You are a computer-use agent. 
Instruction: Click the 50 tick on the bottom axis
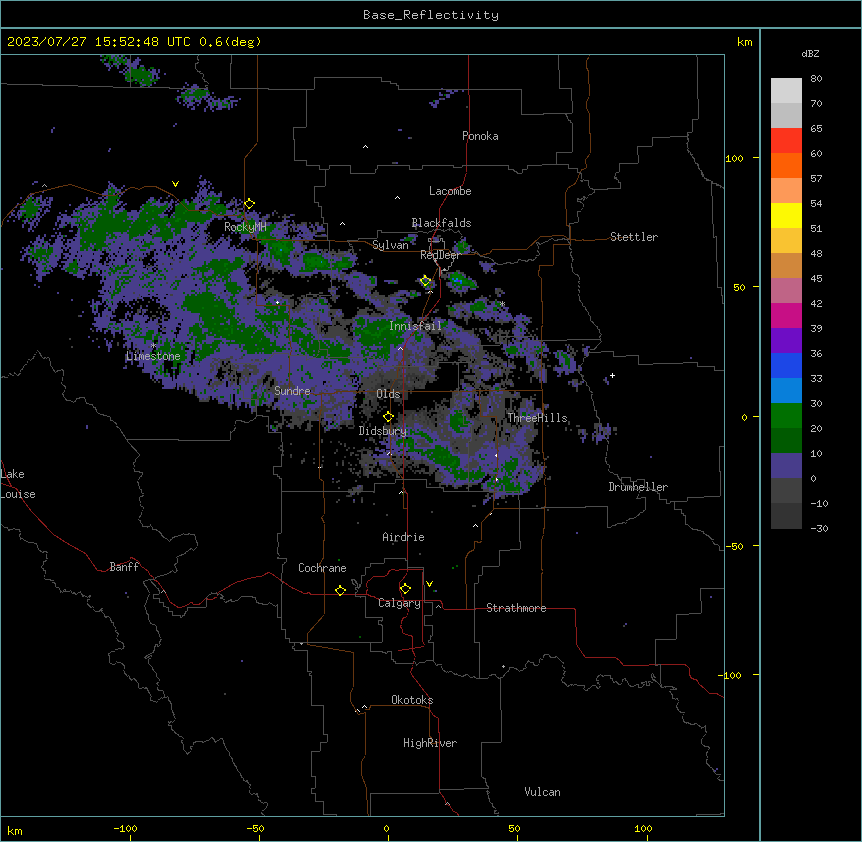514,828
